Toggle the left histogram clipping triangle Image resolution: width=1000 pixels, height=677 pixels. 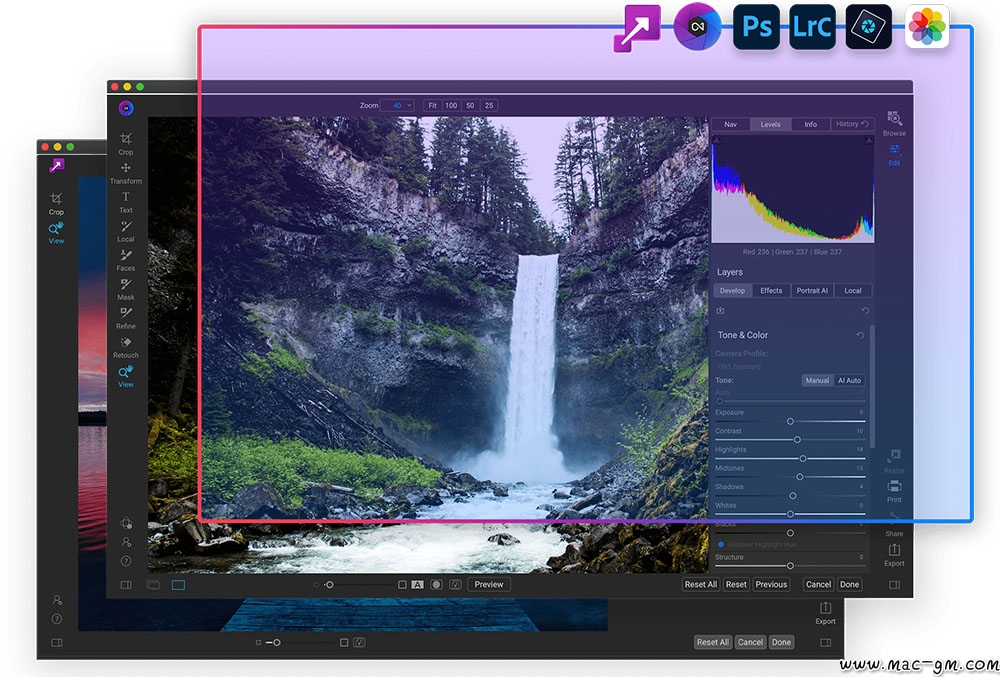click(x=716, y=140)
